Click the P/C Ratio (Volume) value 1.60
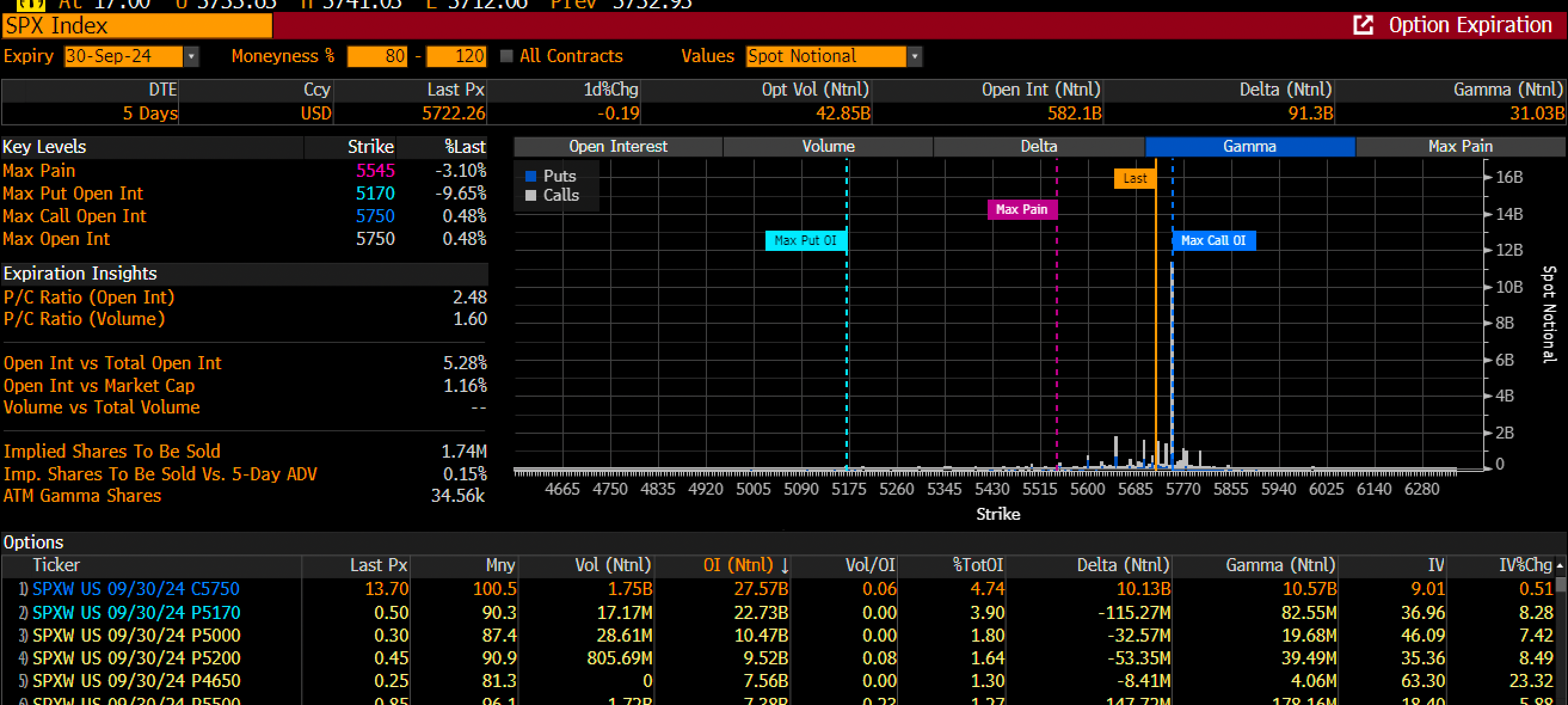 pyautogui.click(x=469, y=319)
